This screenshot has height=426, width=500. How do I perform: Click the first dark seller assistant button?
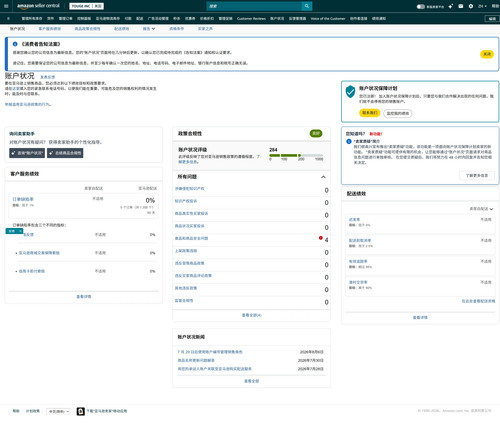[x=27, y=153]
